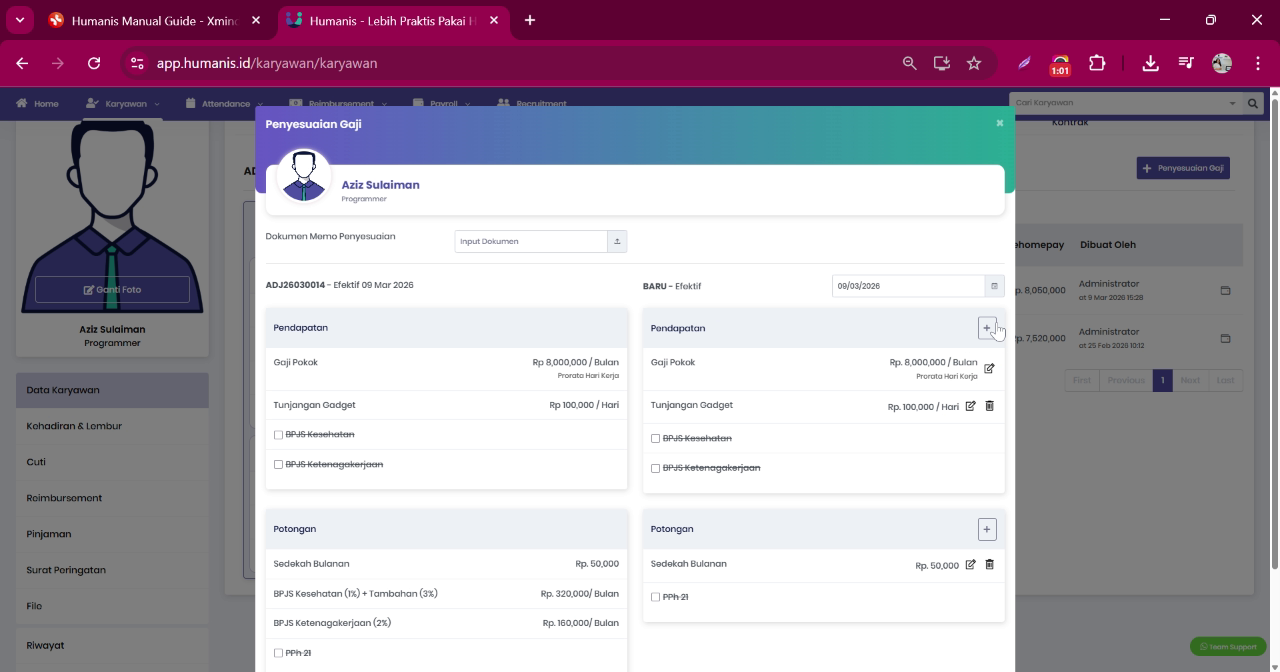Open the calendar picker for effective date
Screen dimensions: 1280x672
click(994, 286)
